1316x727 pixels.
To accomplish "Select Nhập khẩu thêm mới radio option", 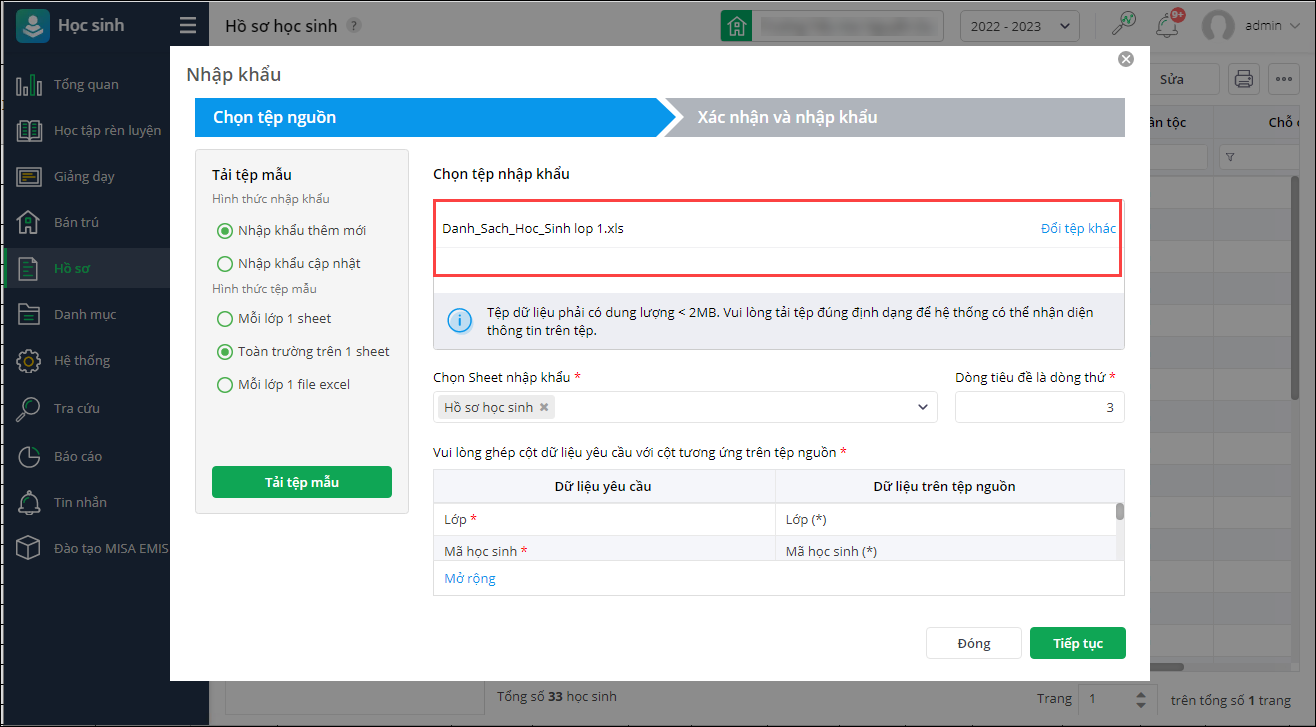I will pos(225,231).
